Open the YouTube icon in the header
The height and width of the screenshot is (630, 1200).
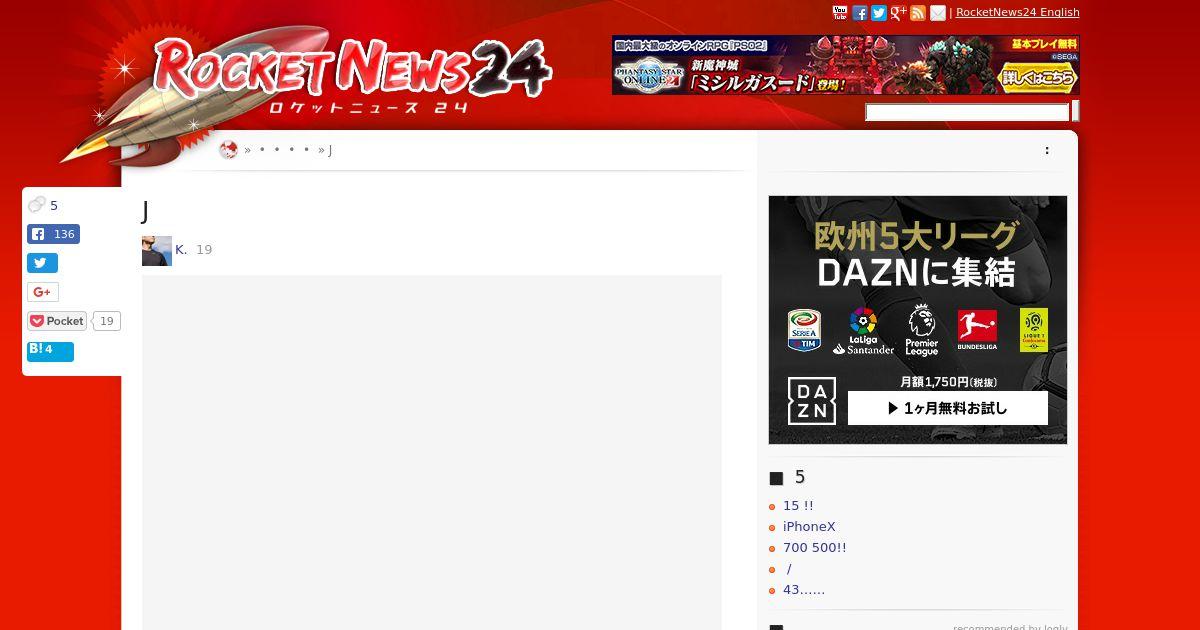tap(840, 12)
